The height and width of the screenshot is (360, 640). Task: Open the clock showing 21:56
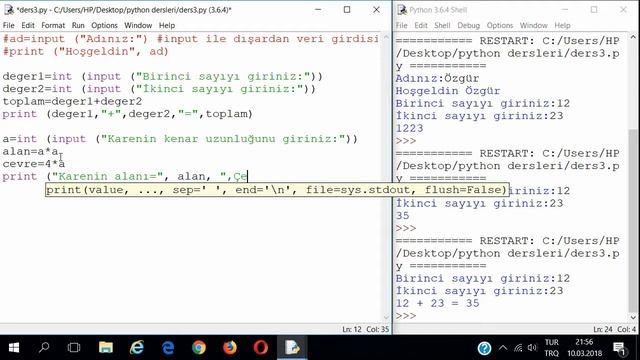[584, 348]
